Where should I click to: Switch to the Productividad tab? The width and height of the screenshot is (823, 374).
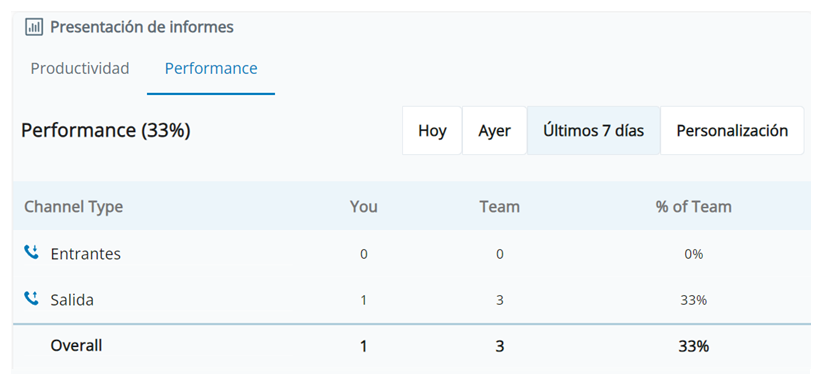click(x=80, y=68)
